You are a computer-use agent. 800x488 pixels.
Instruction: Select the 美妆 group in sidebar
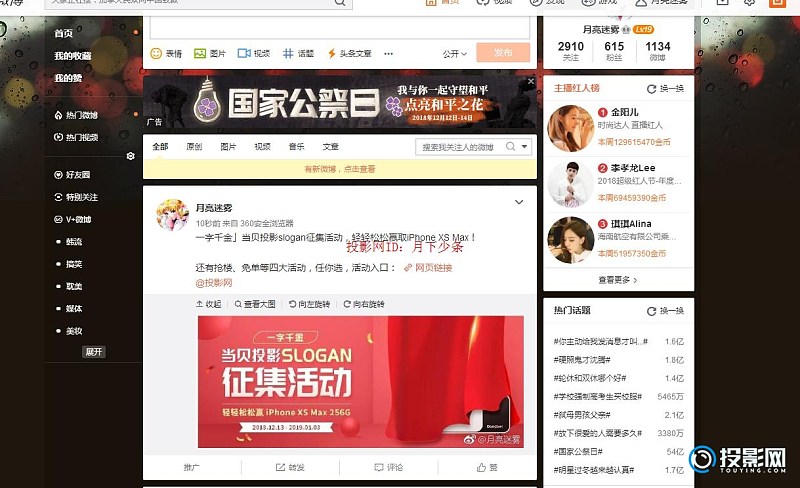point(74,331)
